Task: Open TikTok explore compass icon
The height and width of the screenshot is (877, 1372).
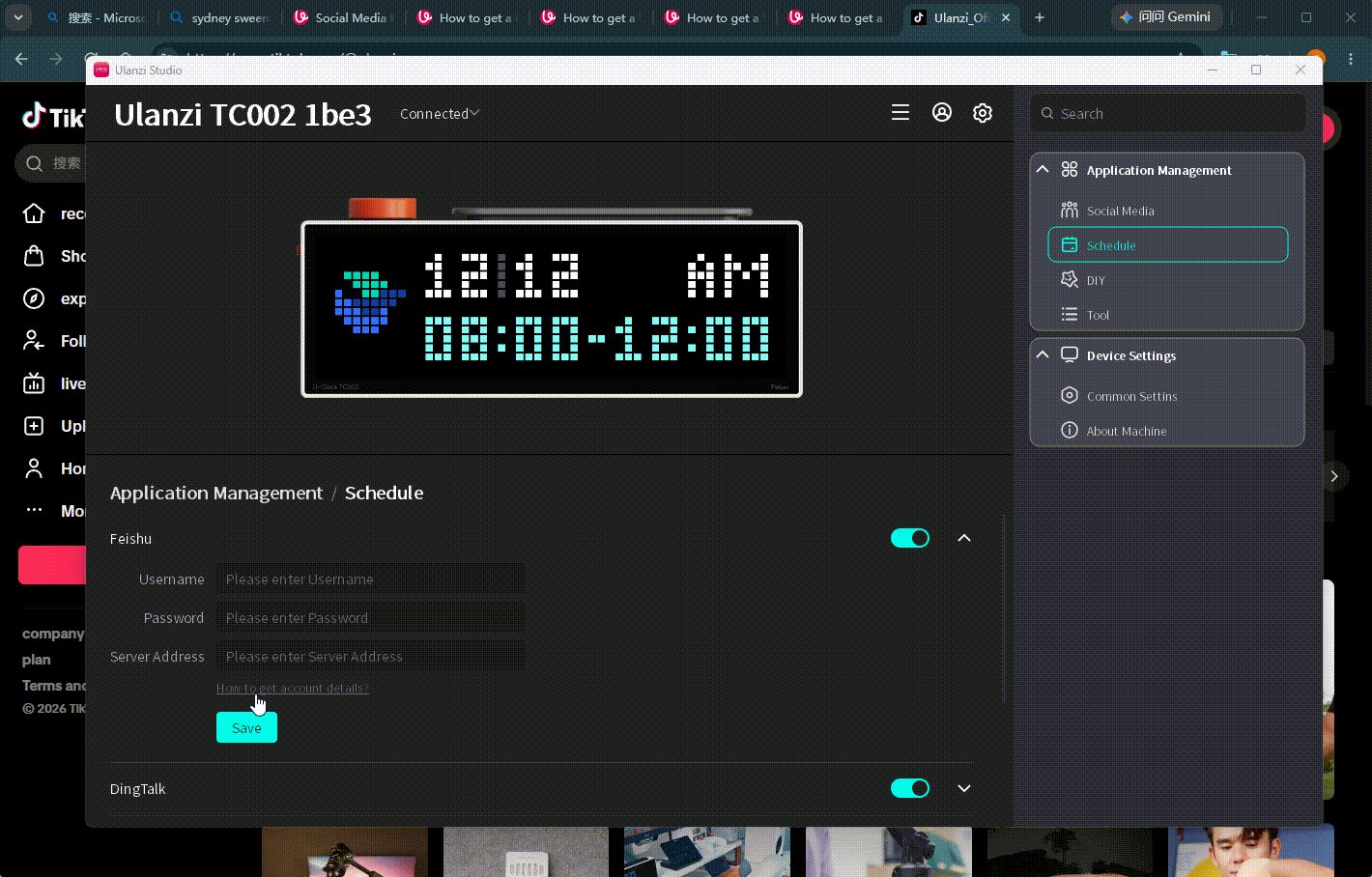Action: tap(34, 298)
